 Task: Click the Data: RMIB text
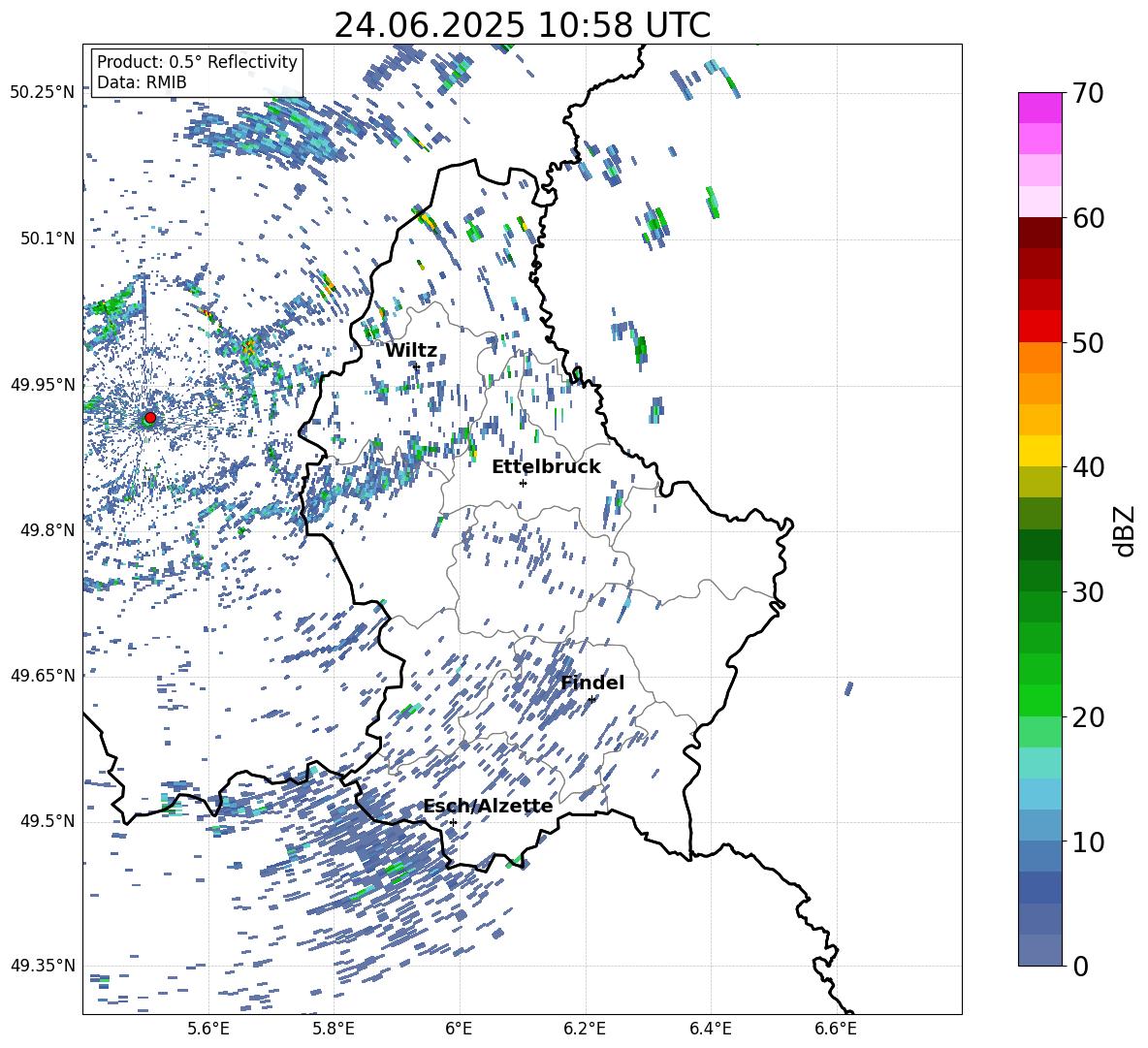[142, 82]
